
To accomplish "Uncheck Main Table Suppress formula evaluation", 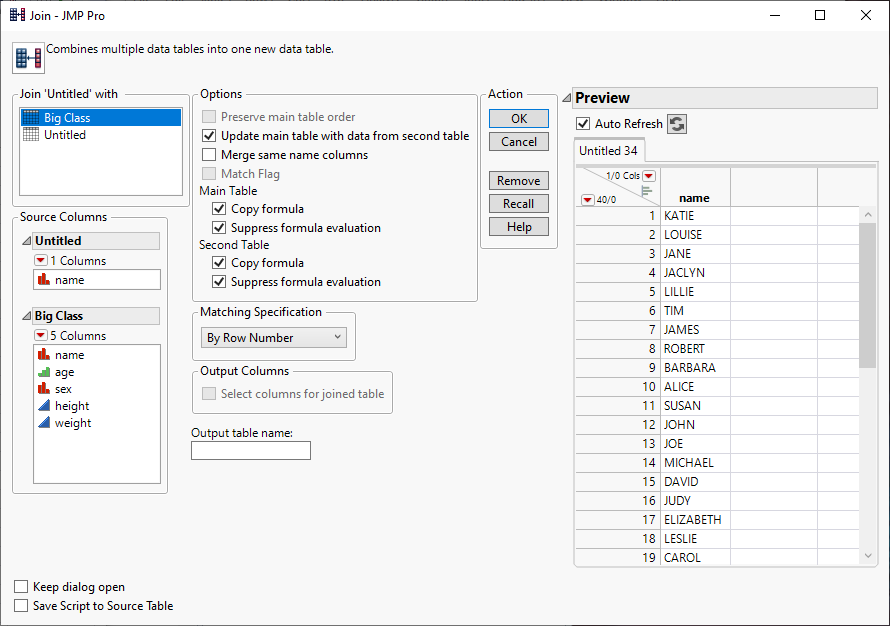I will [x=219, y=228].
